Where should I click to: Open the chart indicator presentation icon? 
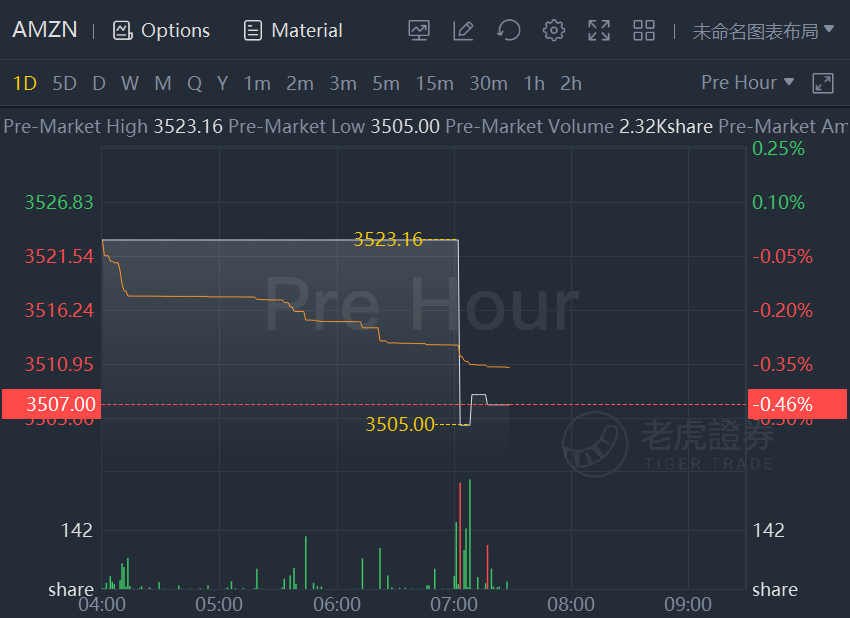[418, 30]
